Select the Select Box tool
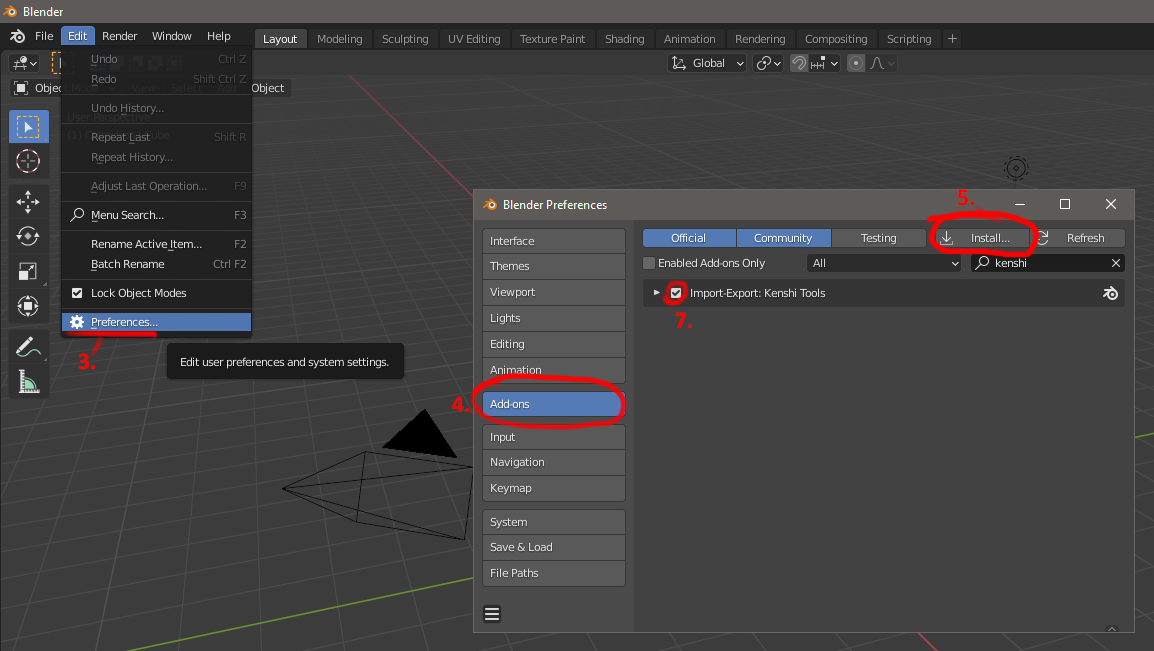This screenshot has height=651, width=1154. (28, 127)
